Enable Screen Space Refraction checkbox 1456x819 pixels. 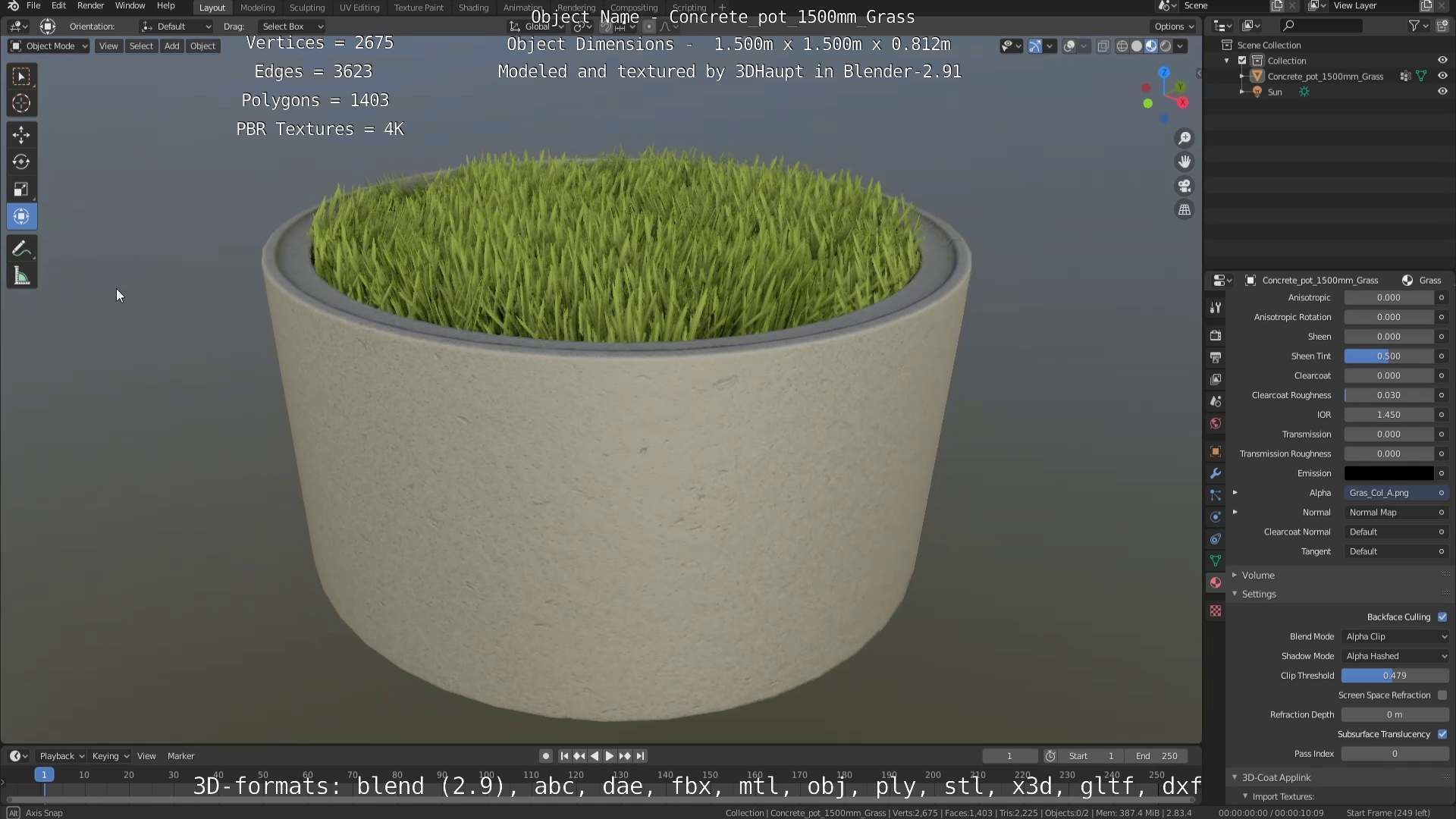pos(1442,695)
